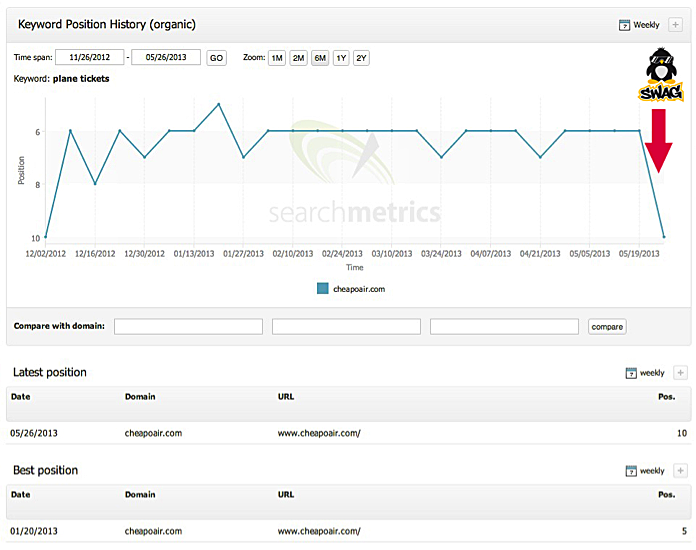The height and width of the screenshot is (550, 696).
Task: Set zoom to 2M
Action: point(298,58)
